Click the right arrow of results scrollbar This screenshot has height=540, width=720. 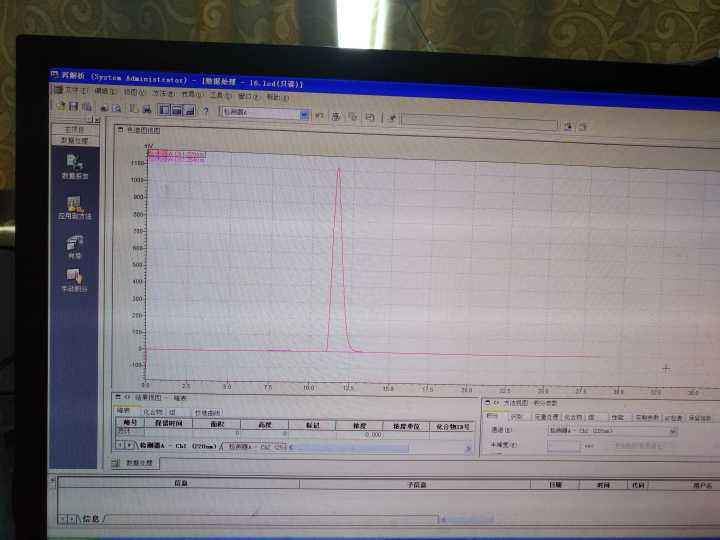(469, 450)
